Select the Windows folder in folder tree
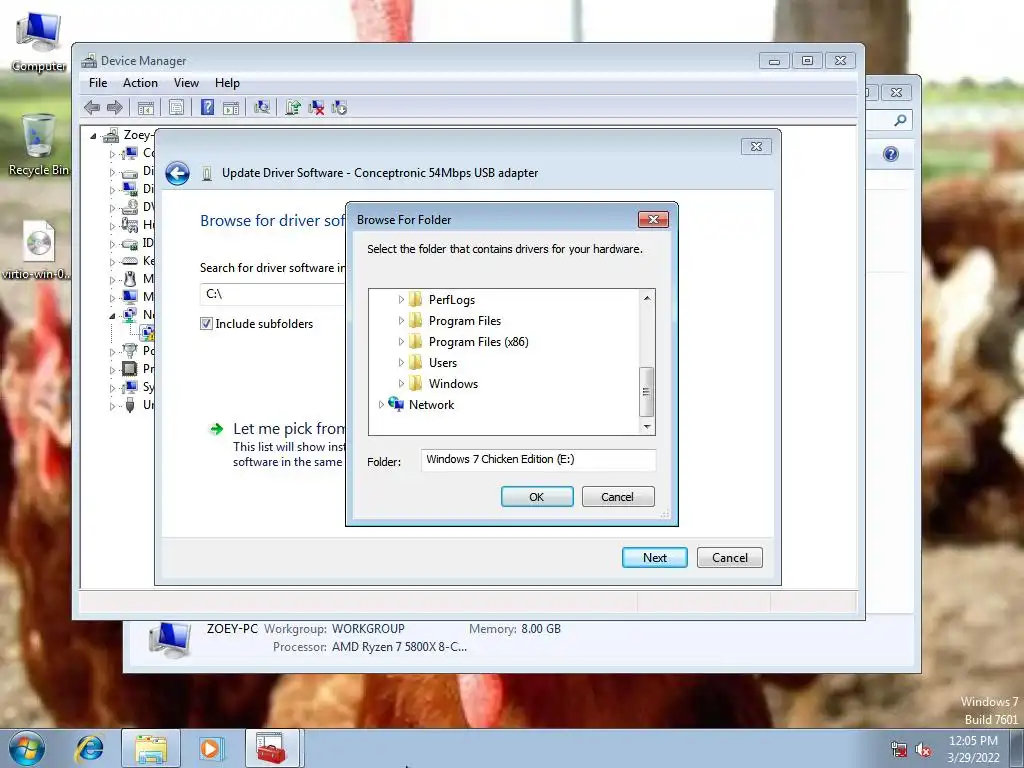1024x768 pixels. (453, 383)
